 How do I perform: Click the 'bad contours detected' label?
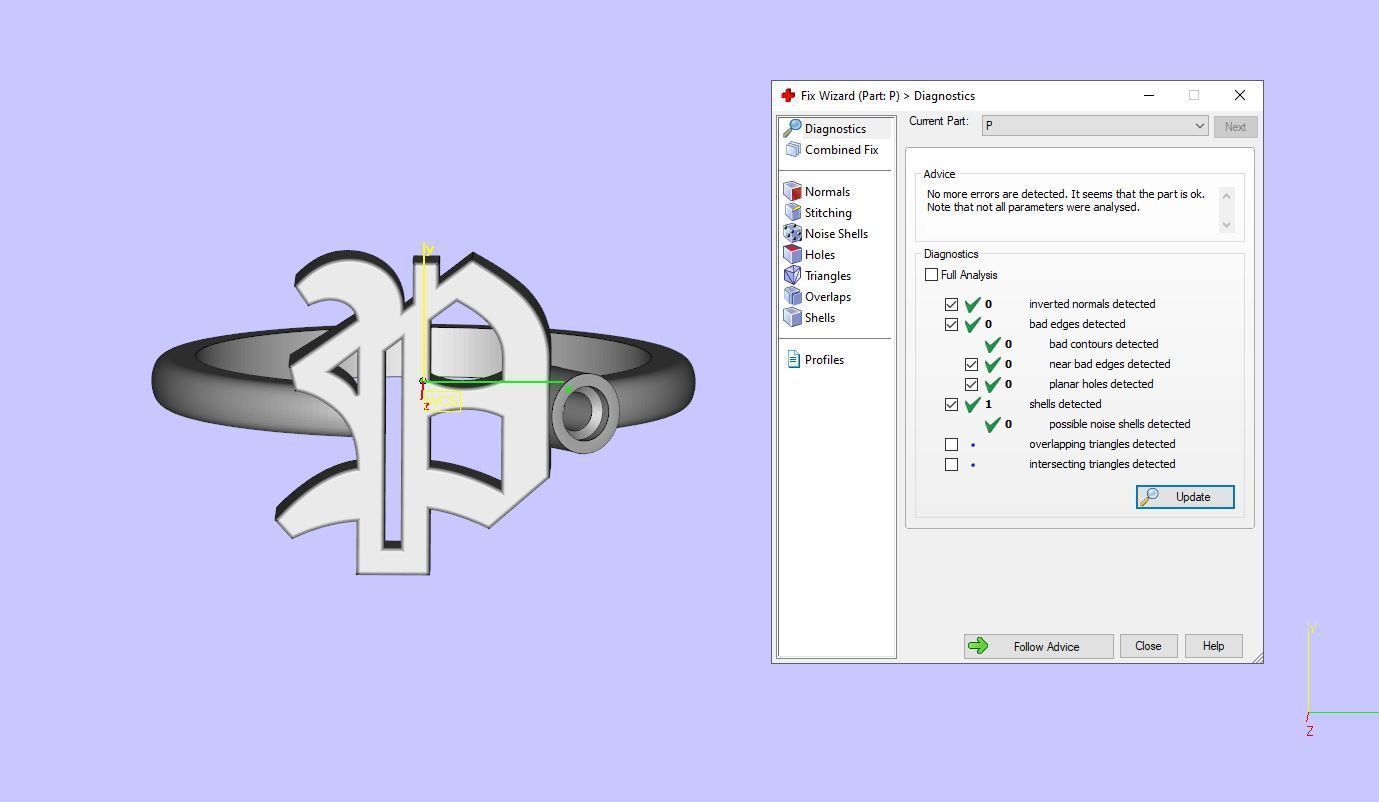tap(1103, 344)
